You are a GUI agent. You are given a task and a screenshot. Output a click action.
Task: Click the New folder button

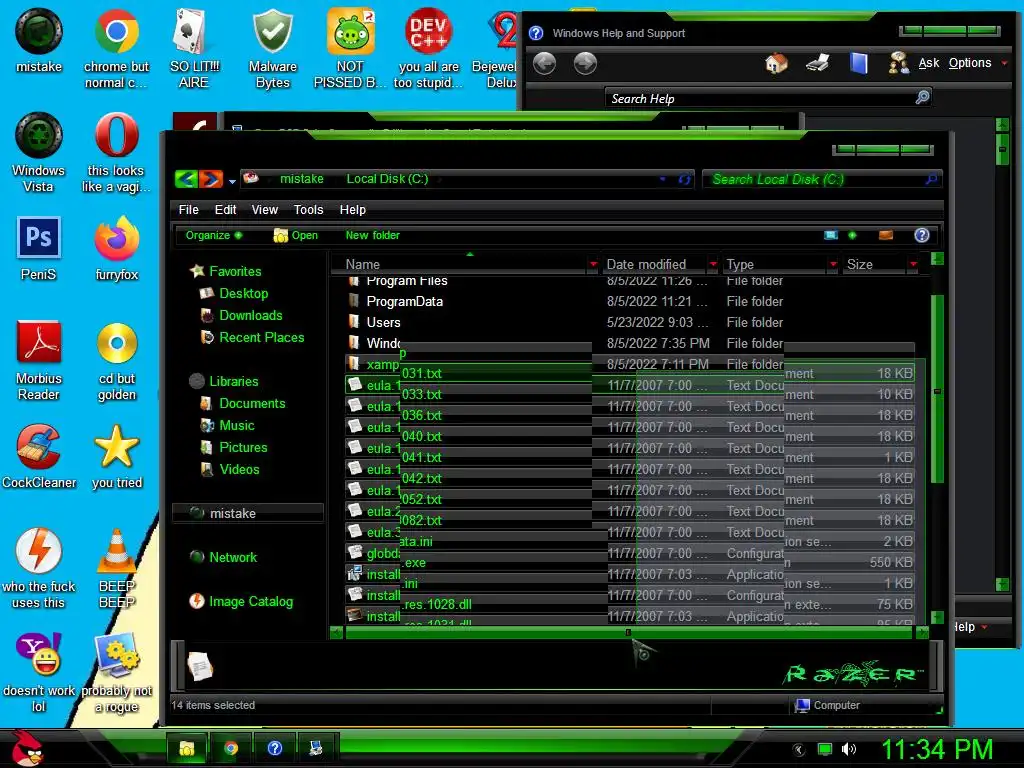(372, 235)
